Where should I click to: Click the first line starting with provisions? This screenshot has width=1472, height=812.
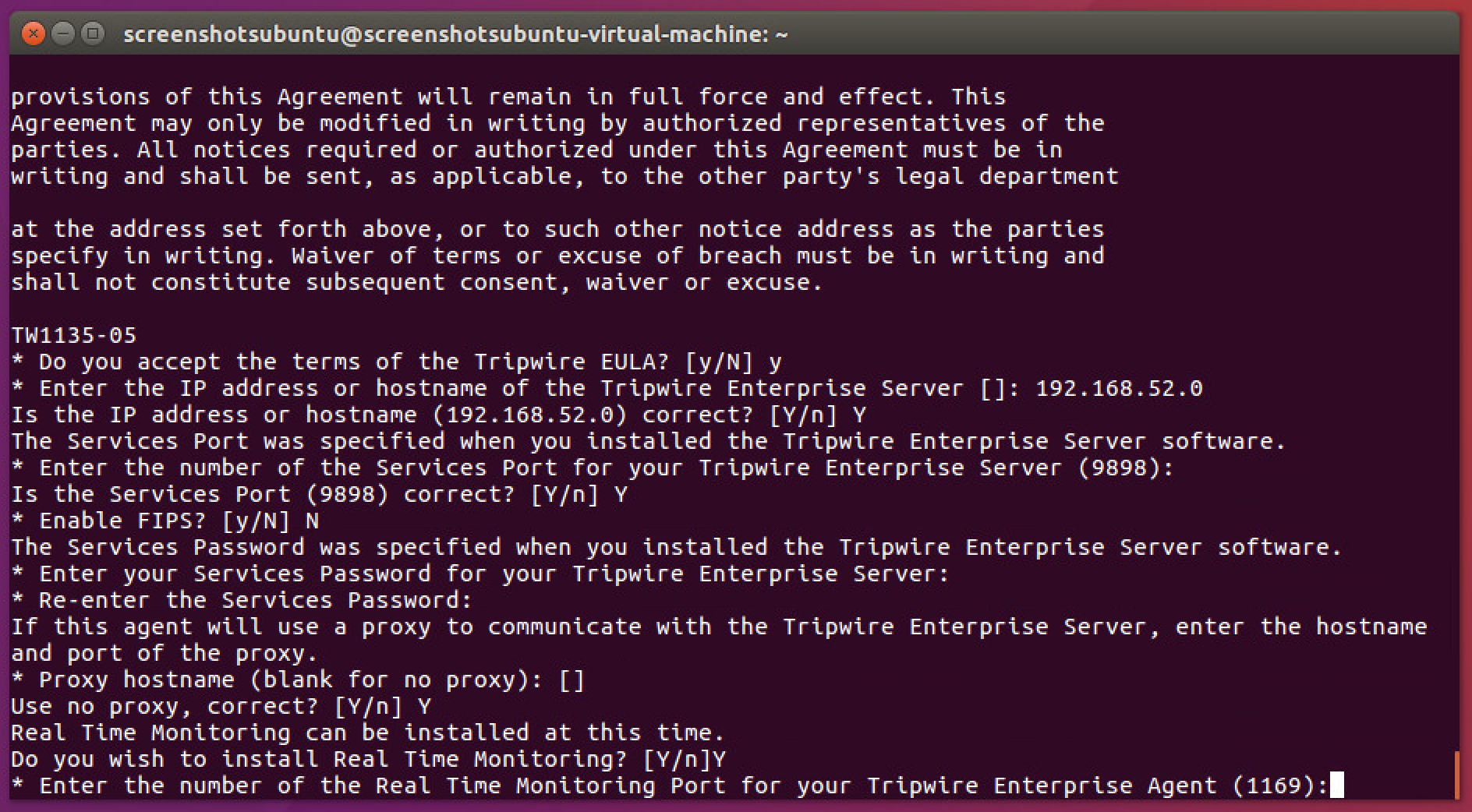point(508,97)
